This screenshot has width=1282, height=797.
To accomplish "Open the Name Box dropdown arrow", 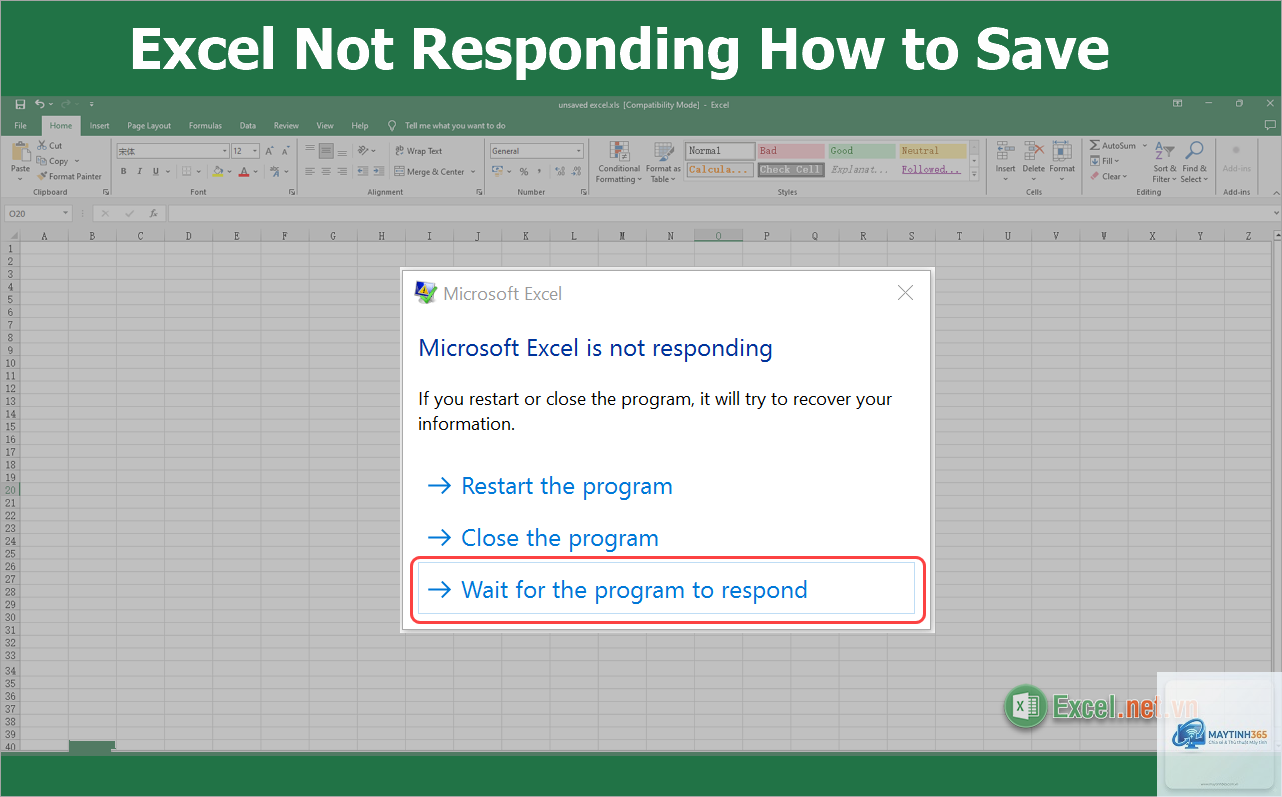I will click(66, 213).
